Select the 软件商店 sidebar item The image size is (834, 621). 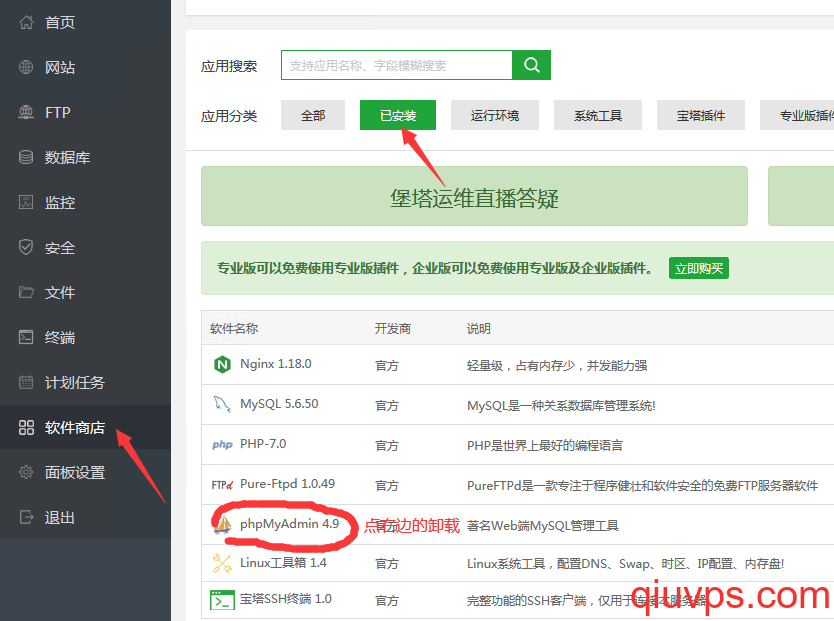85,427
